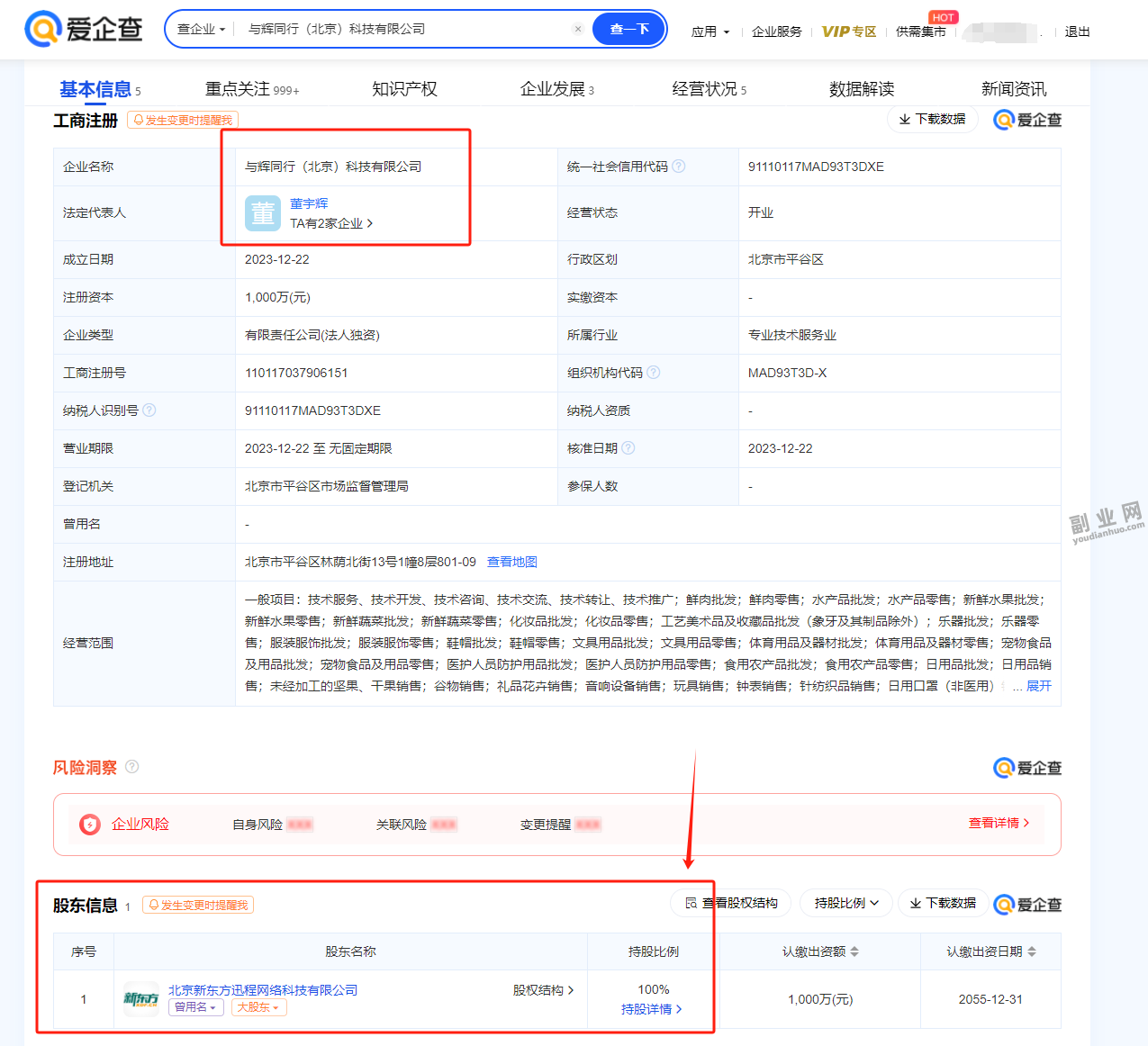Switch to the 企业发展 tab
The width and height of the screenshot is (1148, 1046).
coord(557,89)
